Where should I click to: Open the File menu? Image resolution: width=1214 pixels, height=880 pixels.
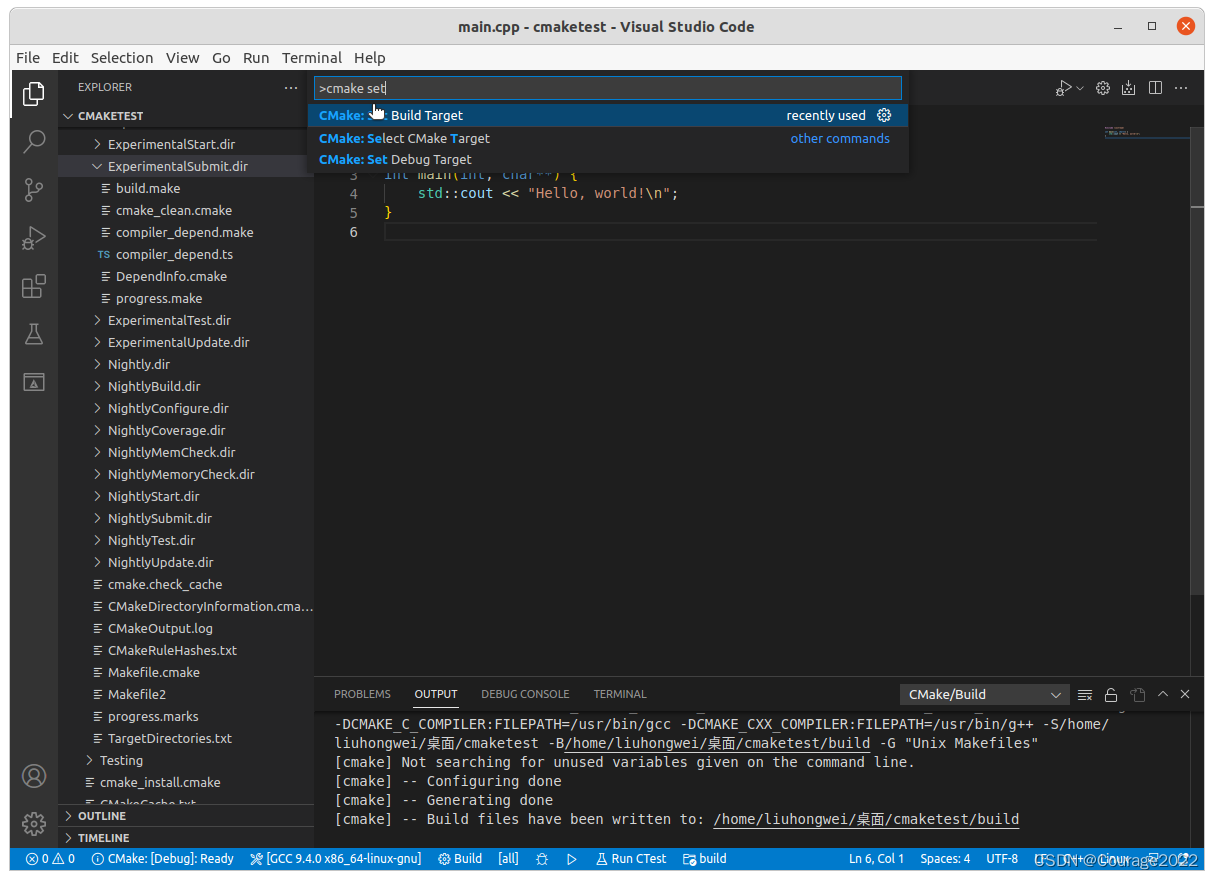[28, 58]
